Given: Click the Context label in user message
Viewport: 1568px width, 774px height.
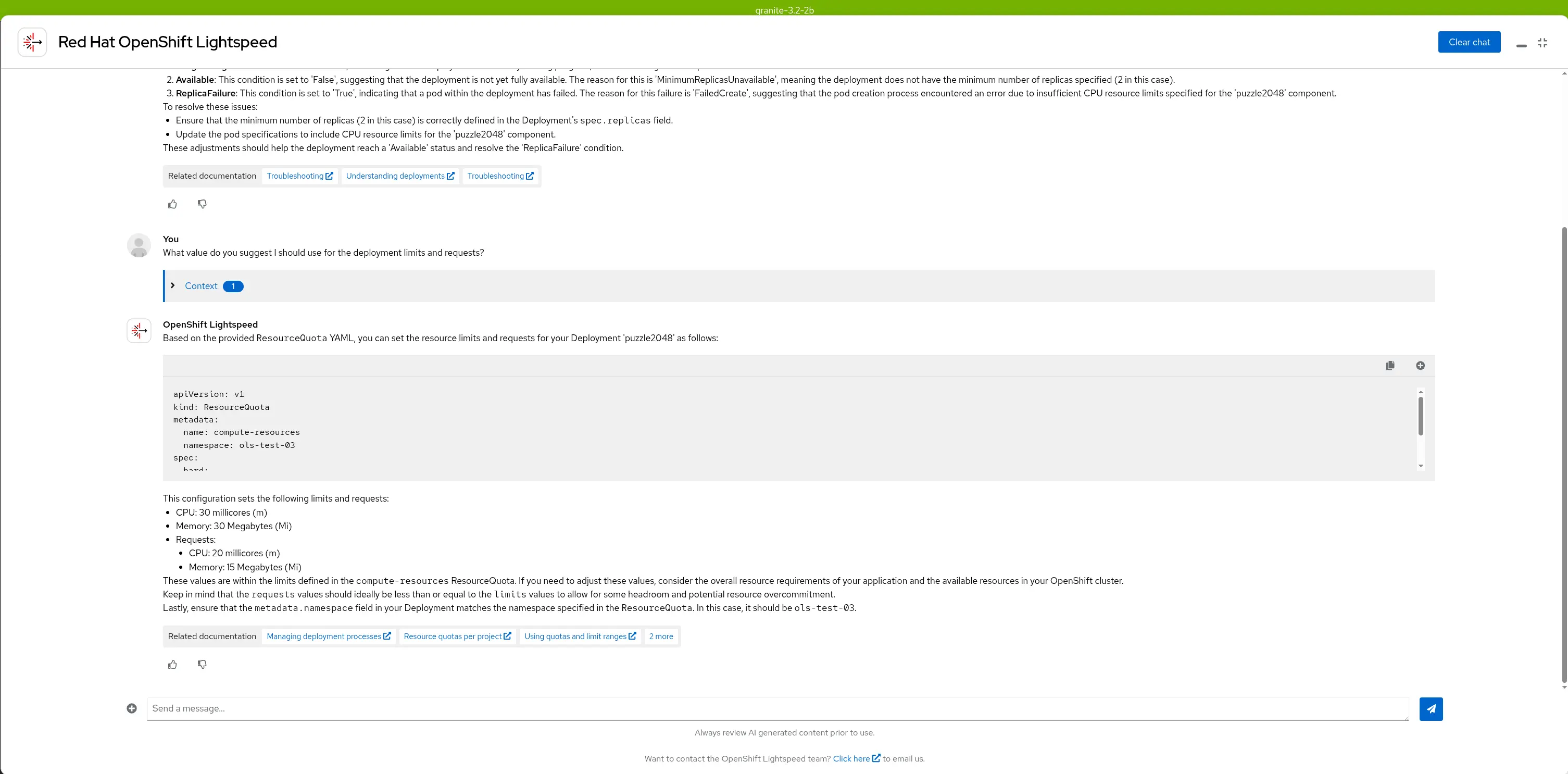Looking at the screenshot, I should [x=201, y=286].
